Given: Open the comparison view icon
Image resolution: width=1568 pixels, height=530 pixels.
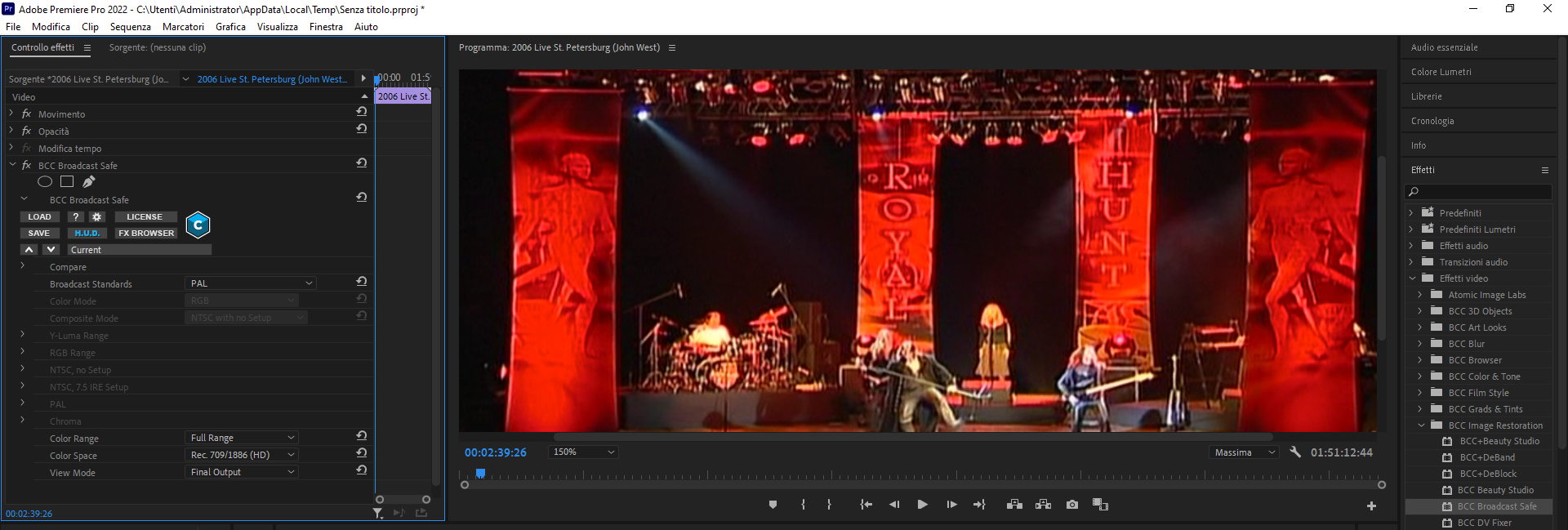Looking at the screenshot, I should pyautogui.click(x=1100, y=505).
